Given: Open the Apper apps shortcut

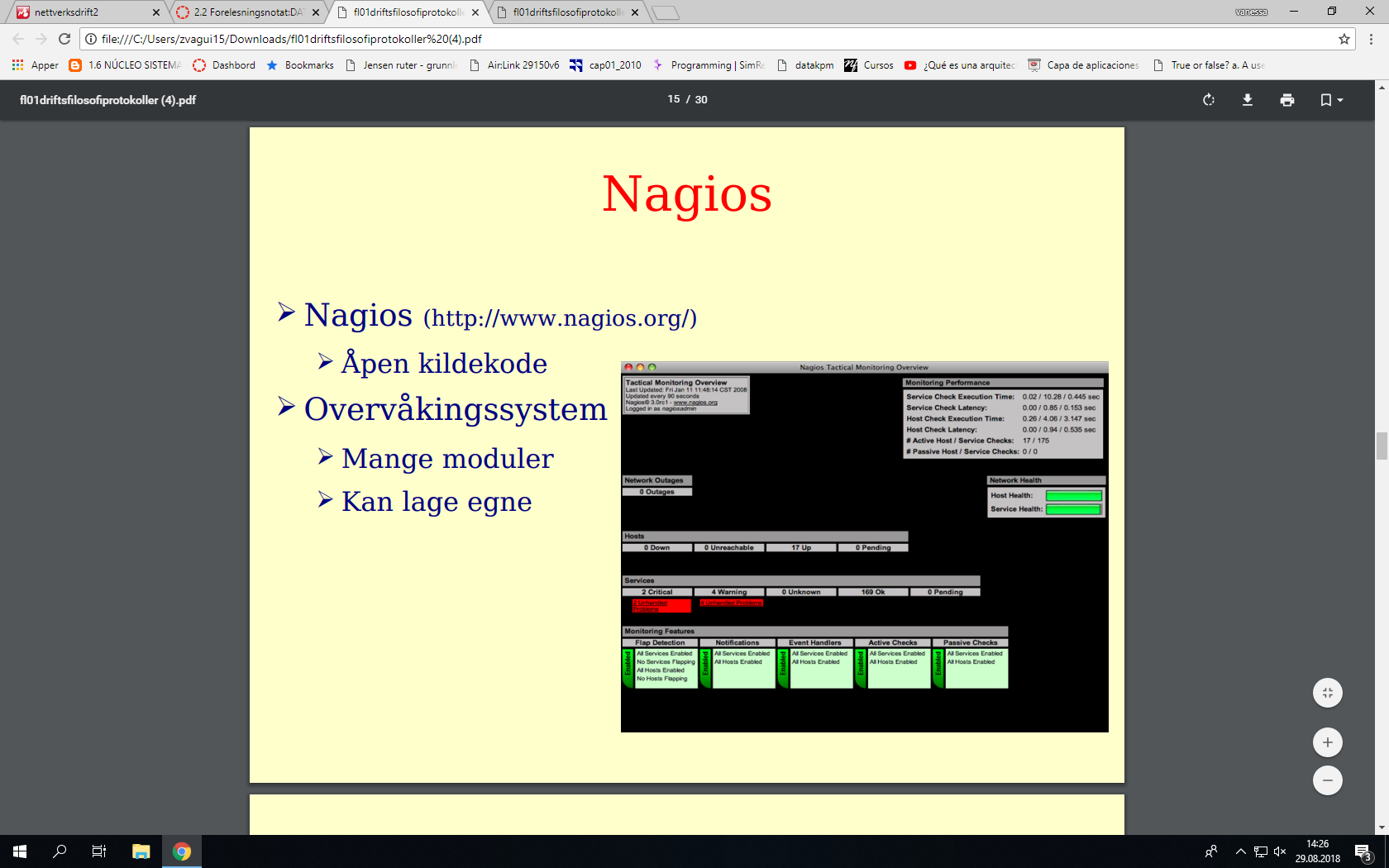Looking at the screenshot, I should (x=36, y=65).
